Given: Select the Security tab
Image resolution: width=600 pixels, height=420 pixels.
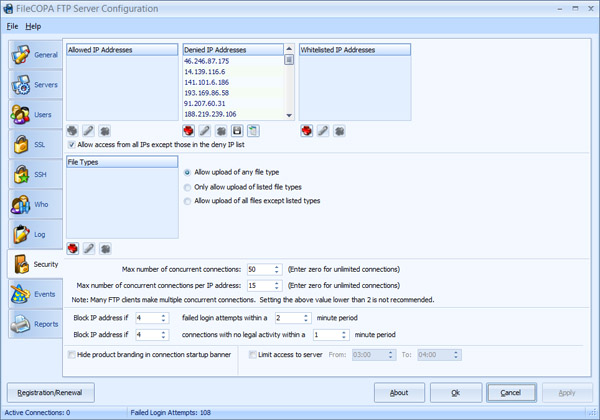Looking at the screenshot, I should point(36,264).
